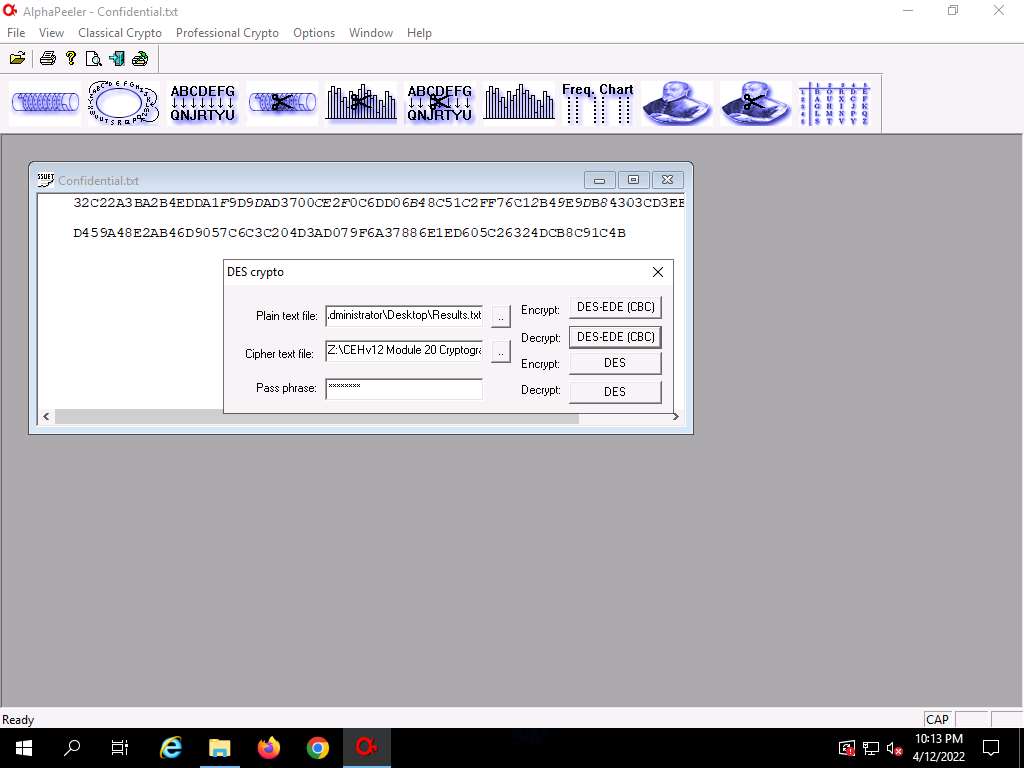Open Firefox from the taskbar
This screenshot has width=1024, height=768.
click(269, 748)
